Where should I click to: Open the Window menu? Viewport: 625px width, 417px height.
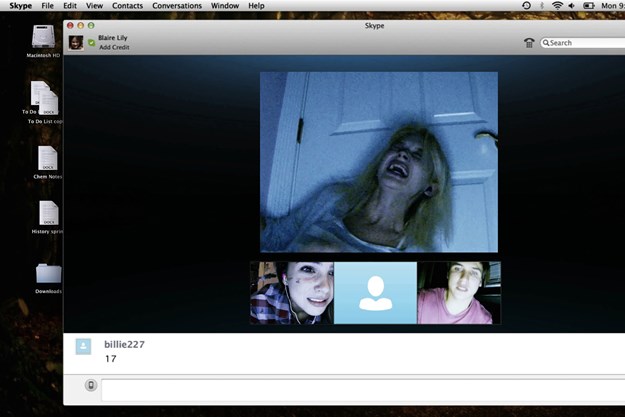coord(225,6)
